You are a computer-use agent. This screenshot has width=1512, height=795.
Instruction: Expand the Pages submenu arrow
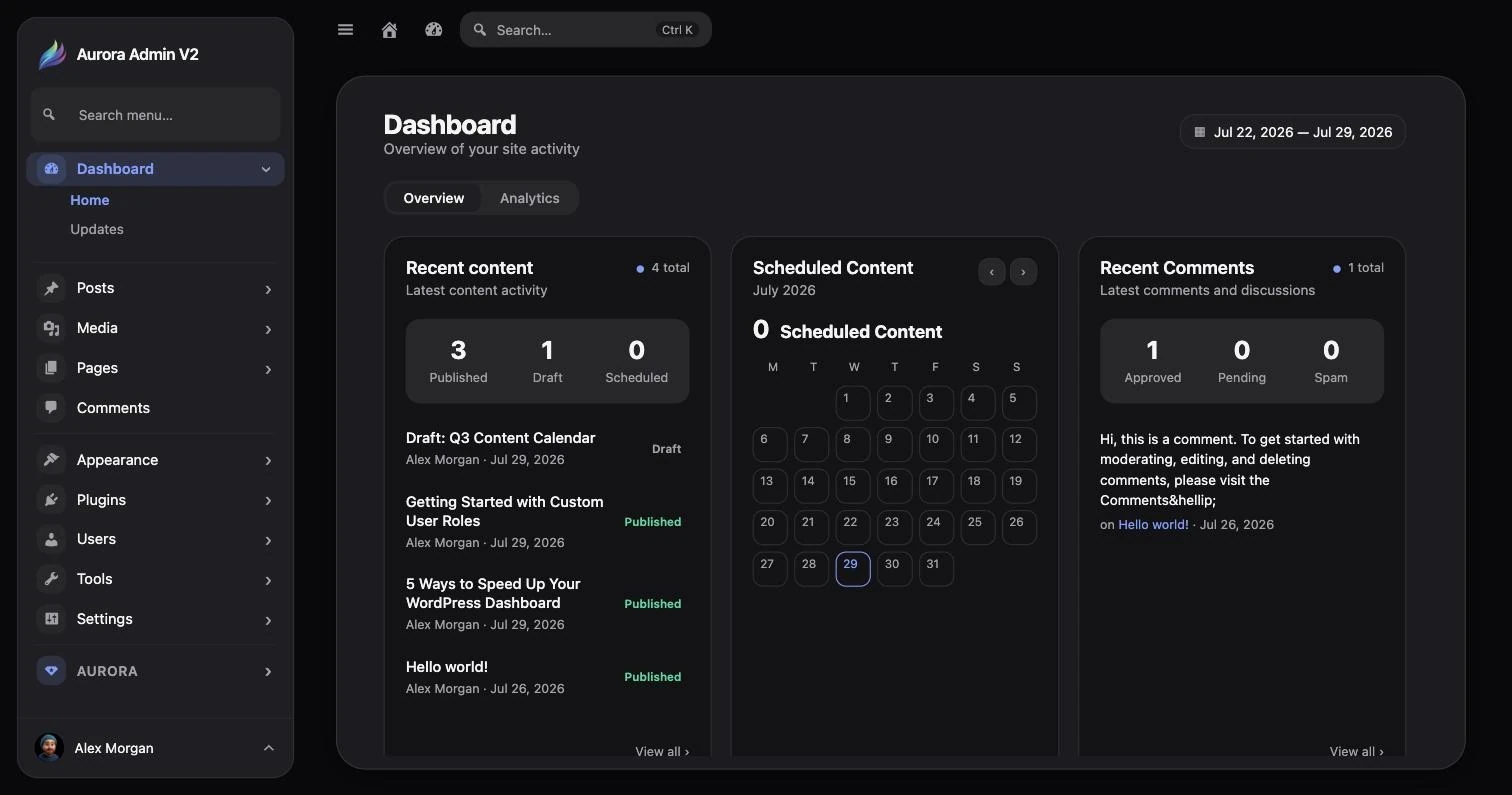point(268,369)
